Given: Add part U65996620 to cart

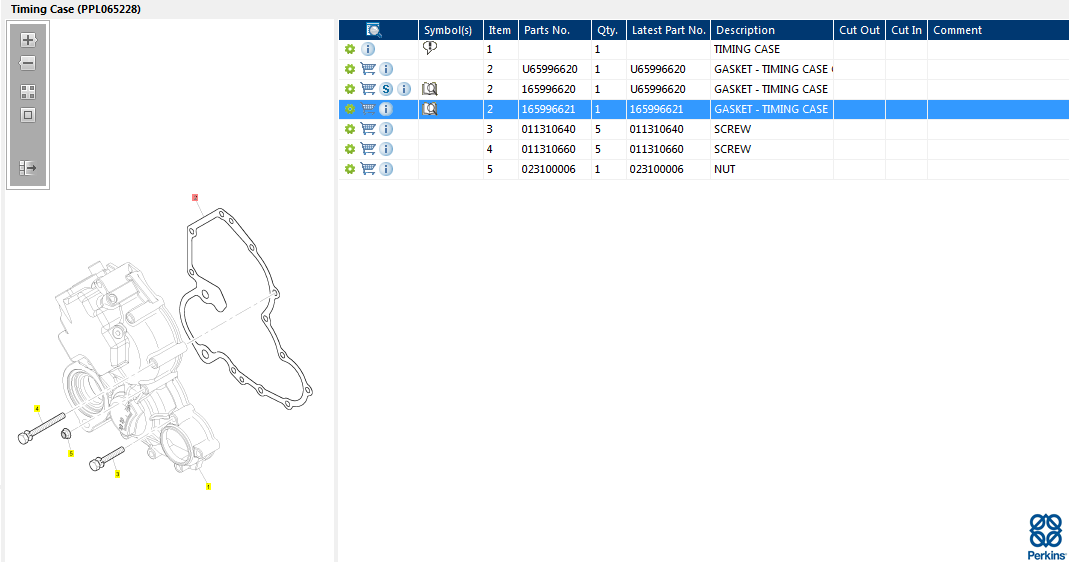Looking at the screenshot, I should click(x=368, y=69).
